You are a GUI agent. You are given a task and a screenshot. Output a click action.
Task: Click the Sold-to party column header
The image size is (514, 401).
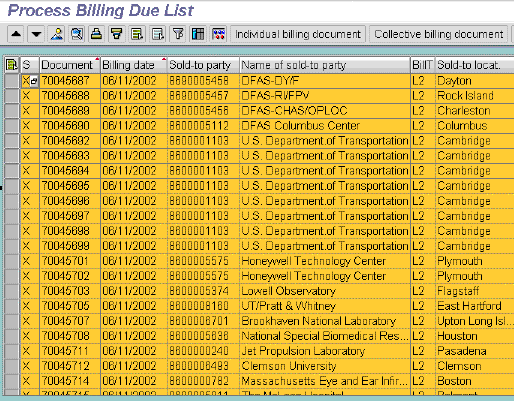203,65
